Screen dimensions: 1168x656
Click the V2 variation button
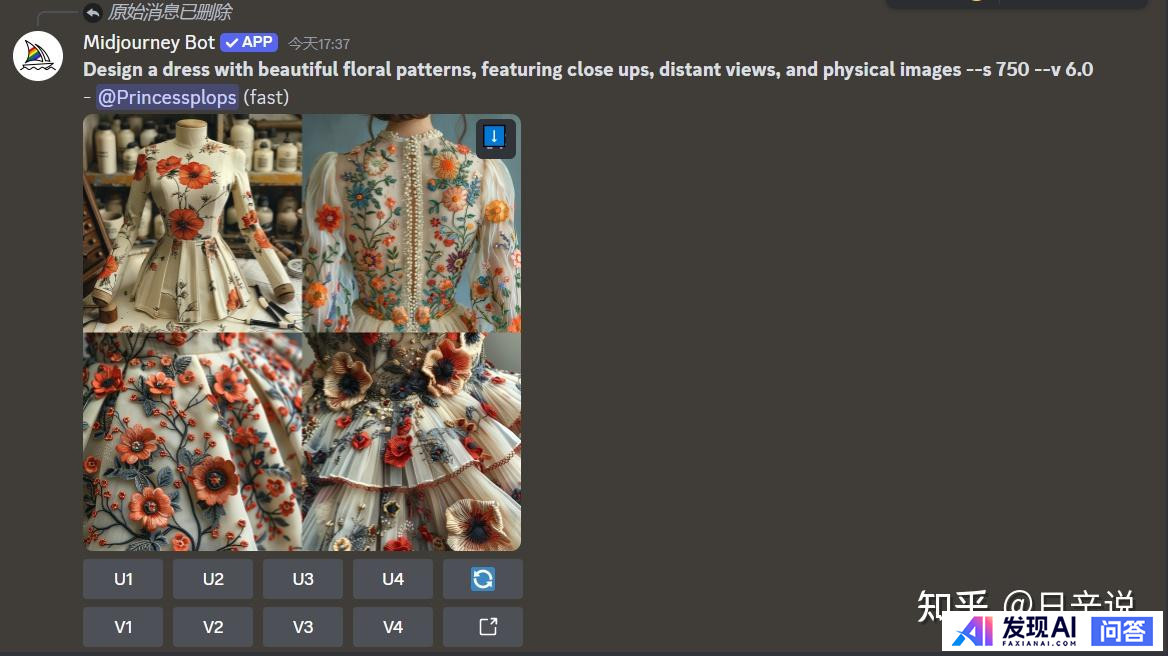213,627
